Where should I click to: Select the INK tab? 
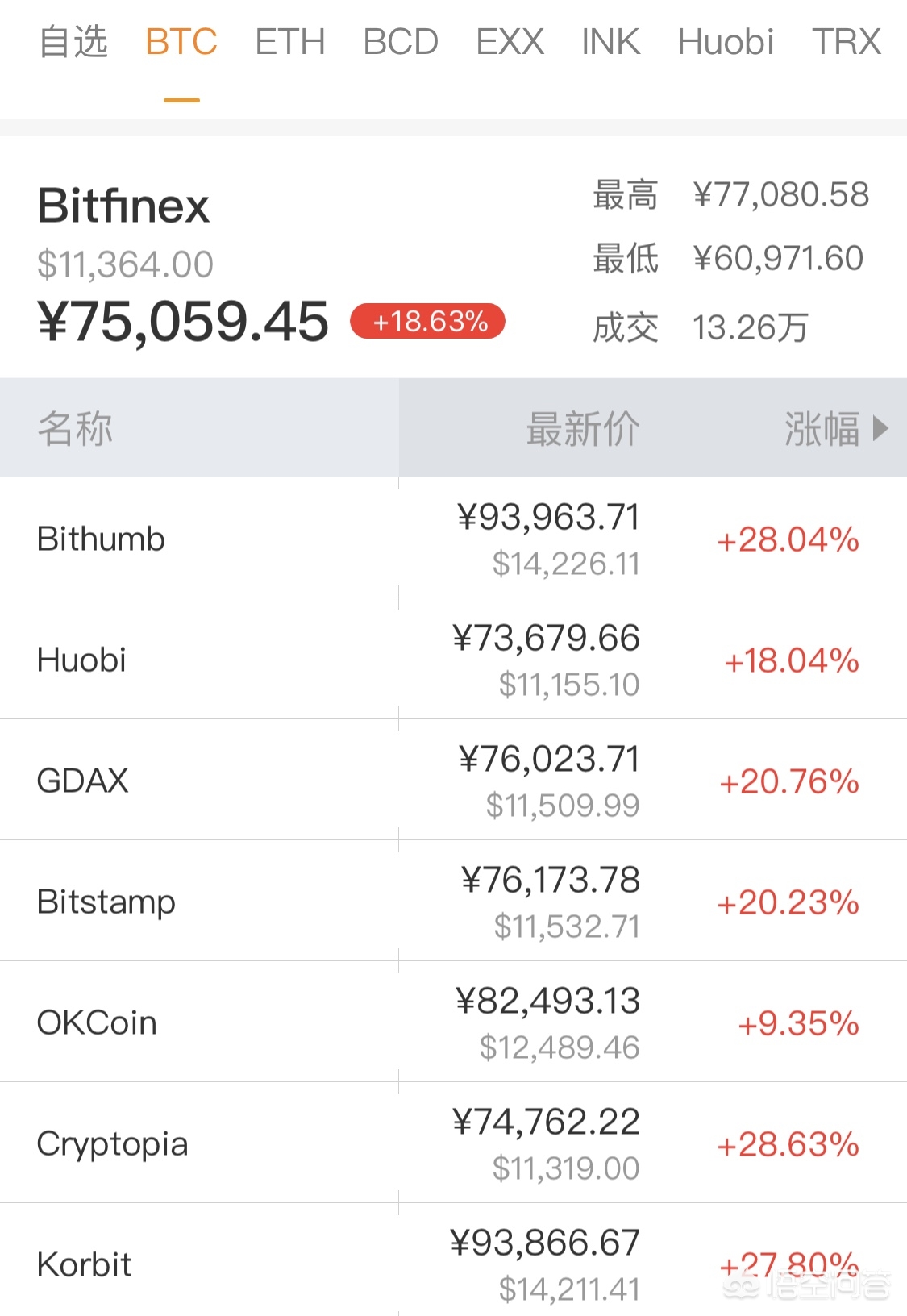[610, 42]
